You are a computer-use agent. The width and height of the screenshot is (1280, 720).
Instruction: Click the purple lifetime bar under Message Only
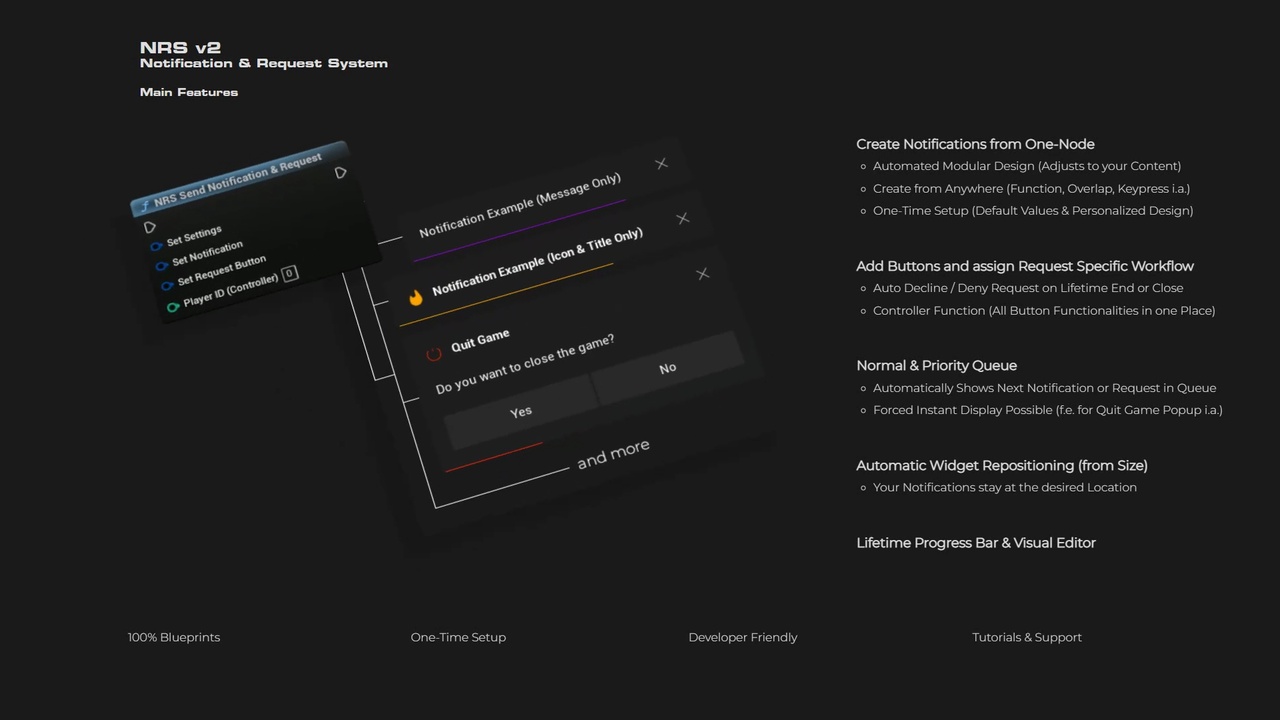click(520, 230)
